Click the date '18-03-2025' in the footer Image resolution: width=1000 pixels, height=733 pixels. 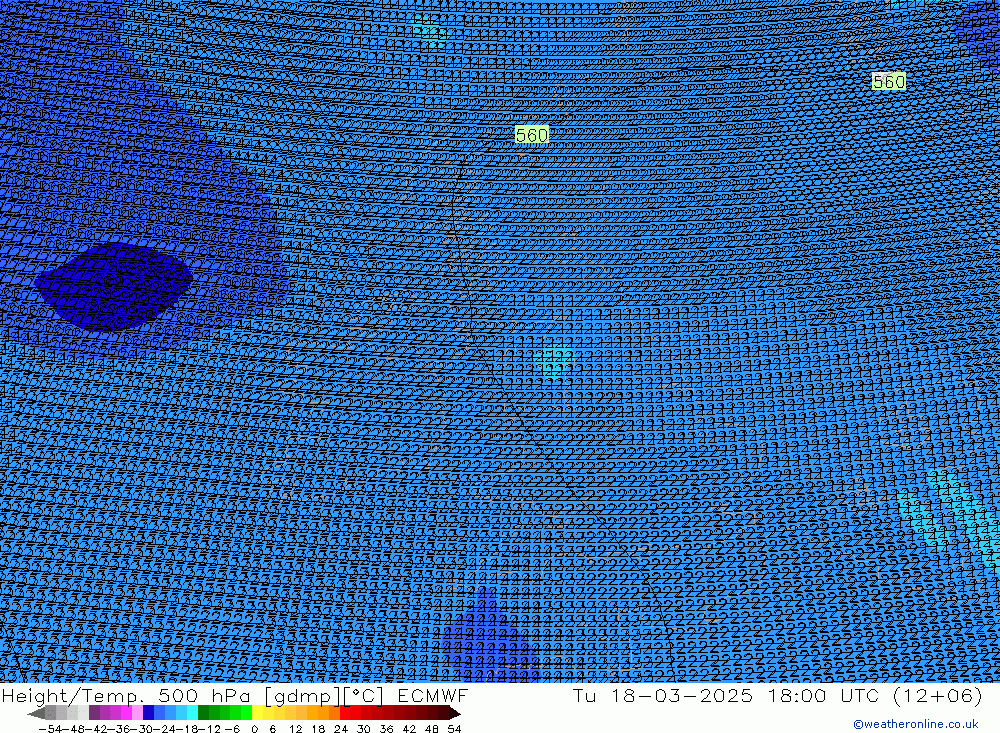tap(682, 695)
